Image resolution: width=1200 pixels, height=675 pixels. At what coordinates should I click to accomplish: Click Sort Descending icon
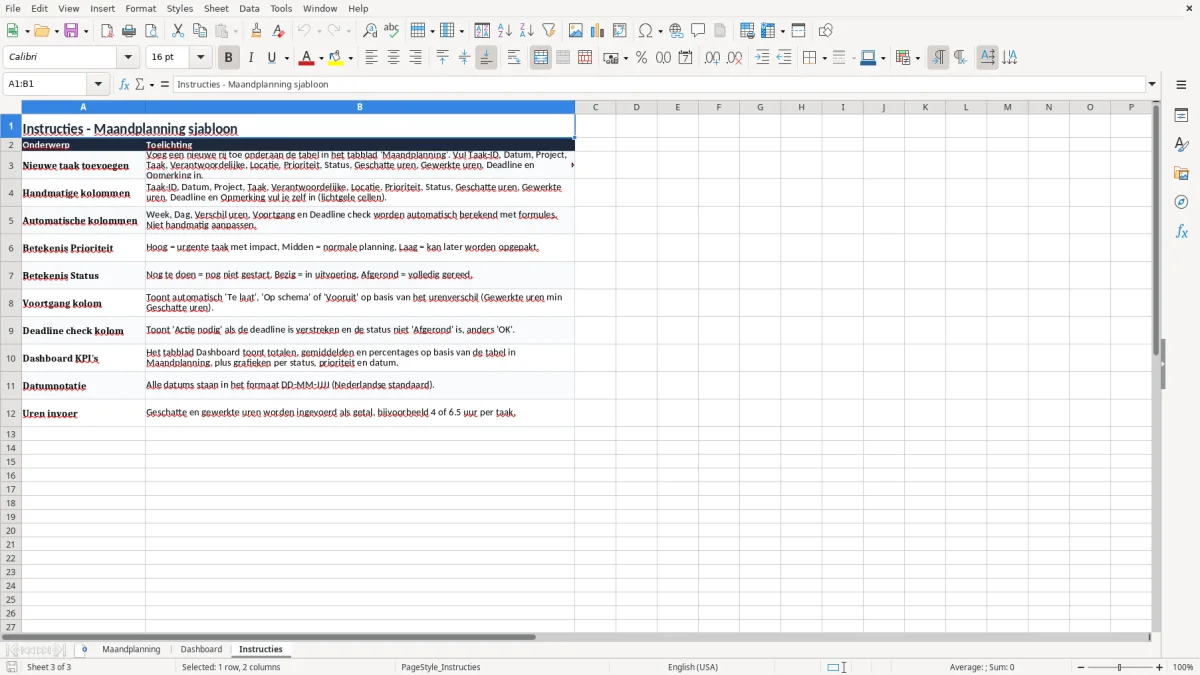click(x=527, y=31)
